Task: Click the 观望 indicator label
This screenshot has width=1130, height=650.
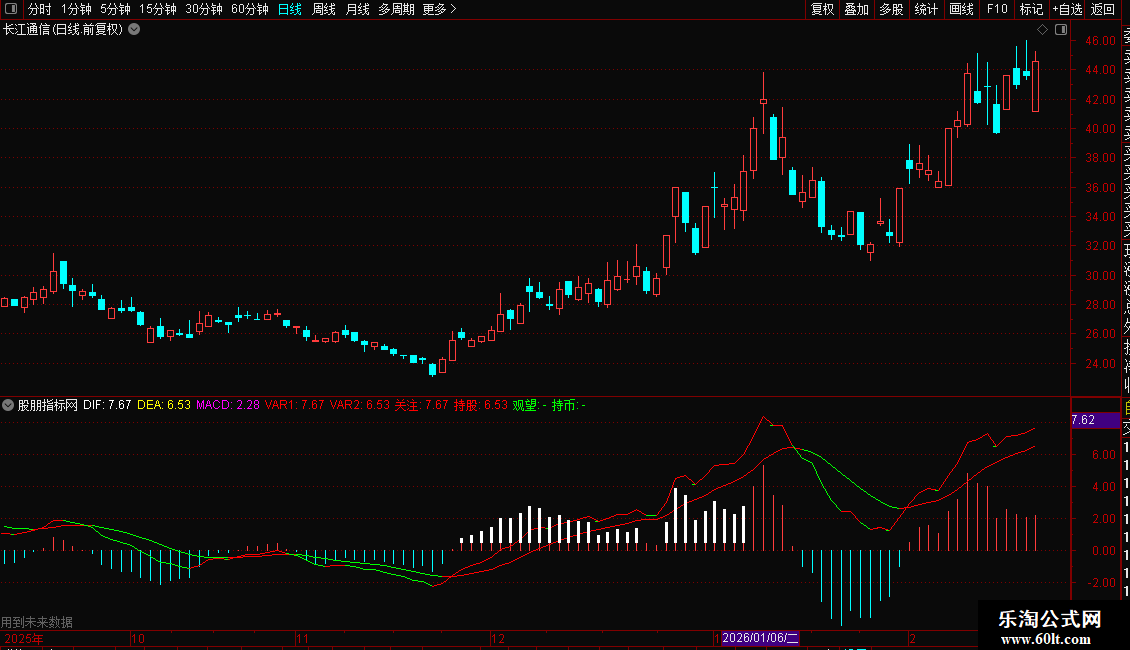Action: pos(529,405)
